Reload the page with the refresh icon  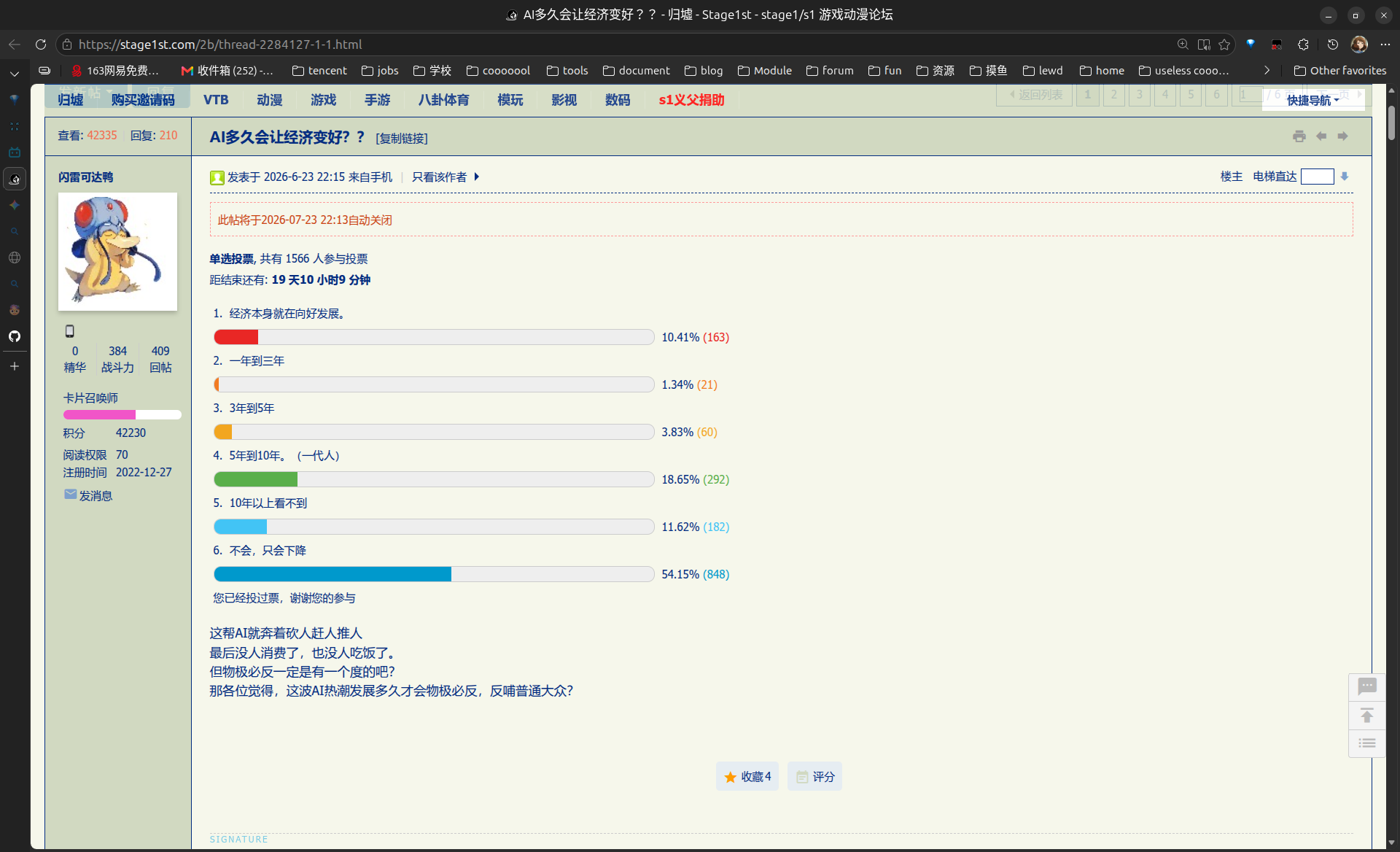click(41, 44)
